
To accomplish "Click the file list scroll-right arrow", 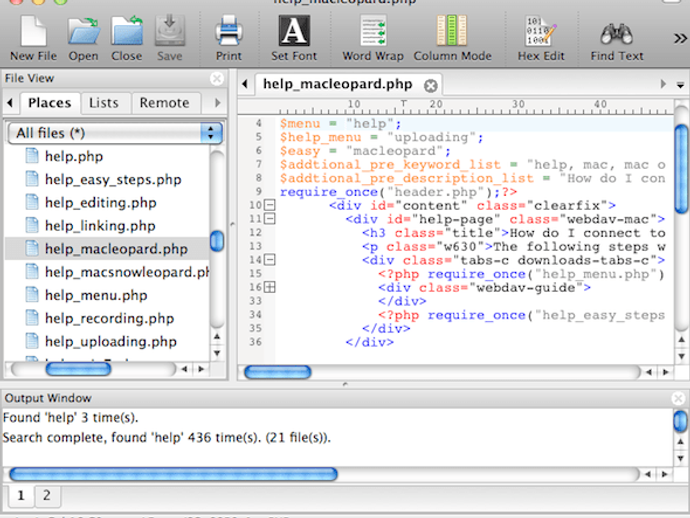I will [201, 369].
